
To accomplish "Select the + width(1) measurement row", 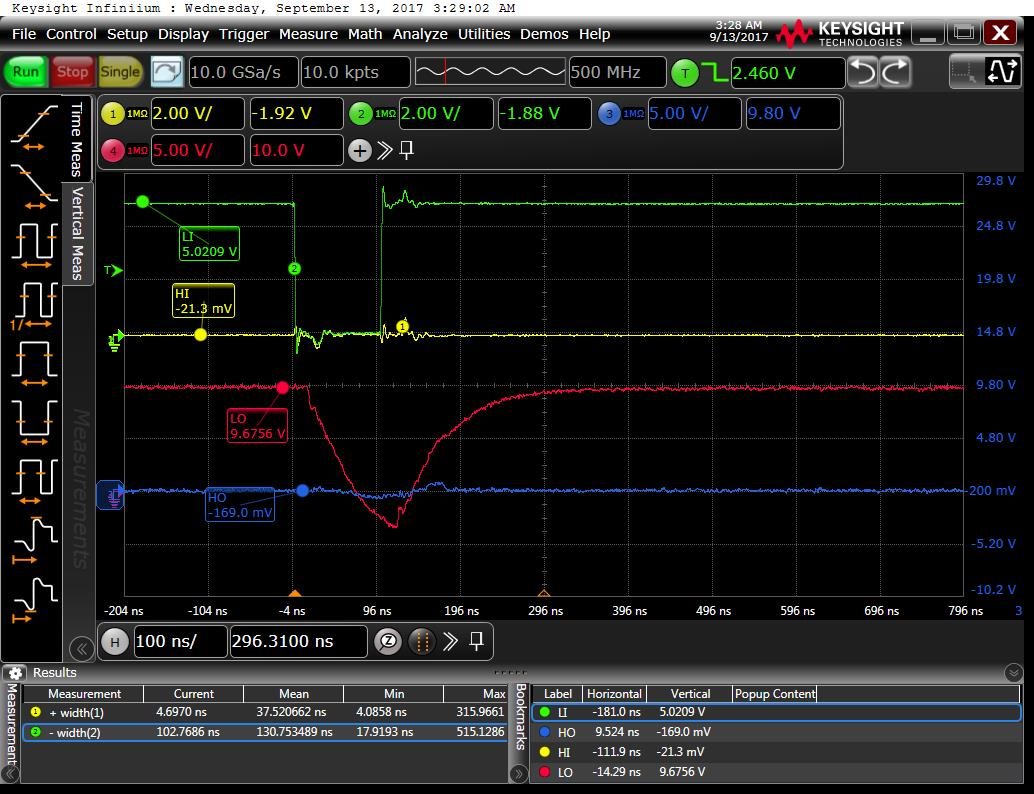I will click(265, 712).
